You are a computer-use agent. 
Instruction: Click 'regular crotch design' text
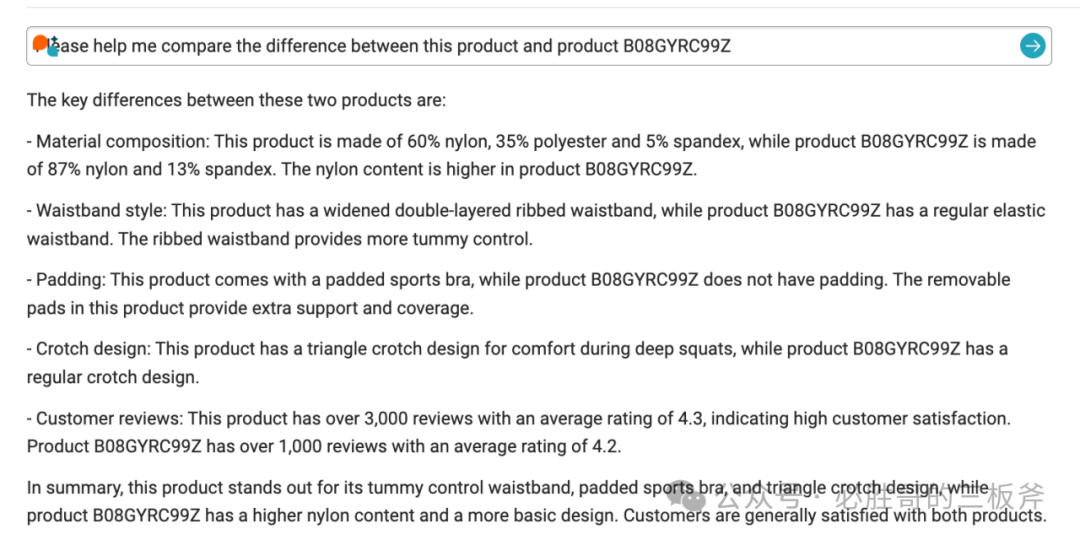click(112, 377)
